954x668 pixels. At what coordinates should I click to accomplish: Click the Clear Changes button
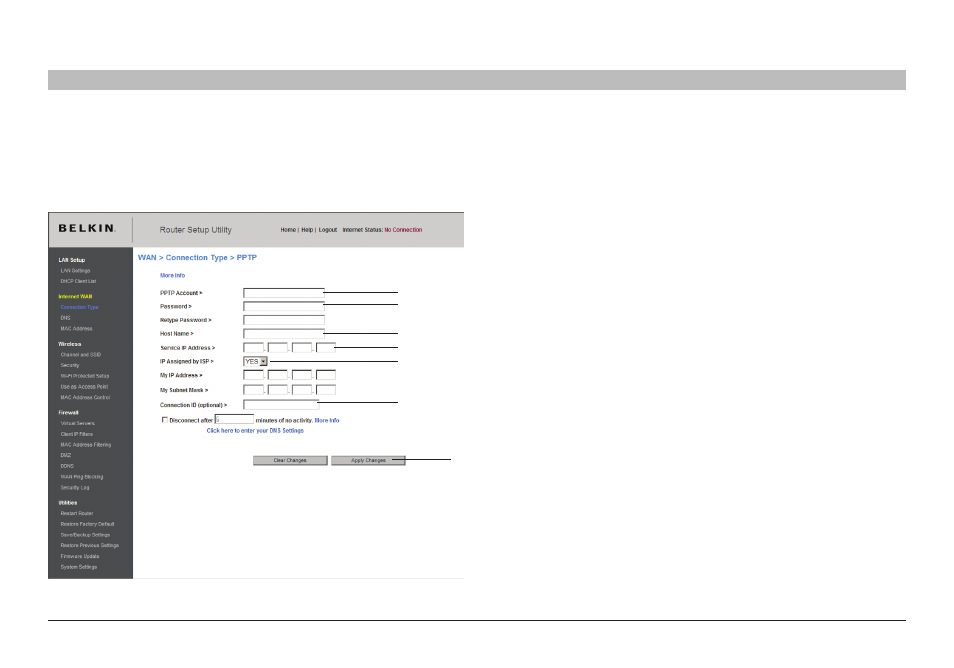click(x=290, y=461)
